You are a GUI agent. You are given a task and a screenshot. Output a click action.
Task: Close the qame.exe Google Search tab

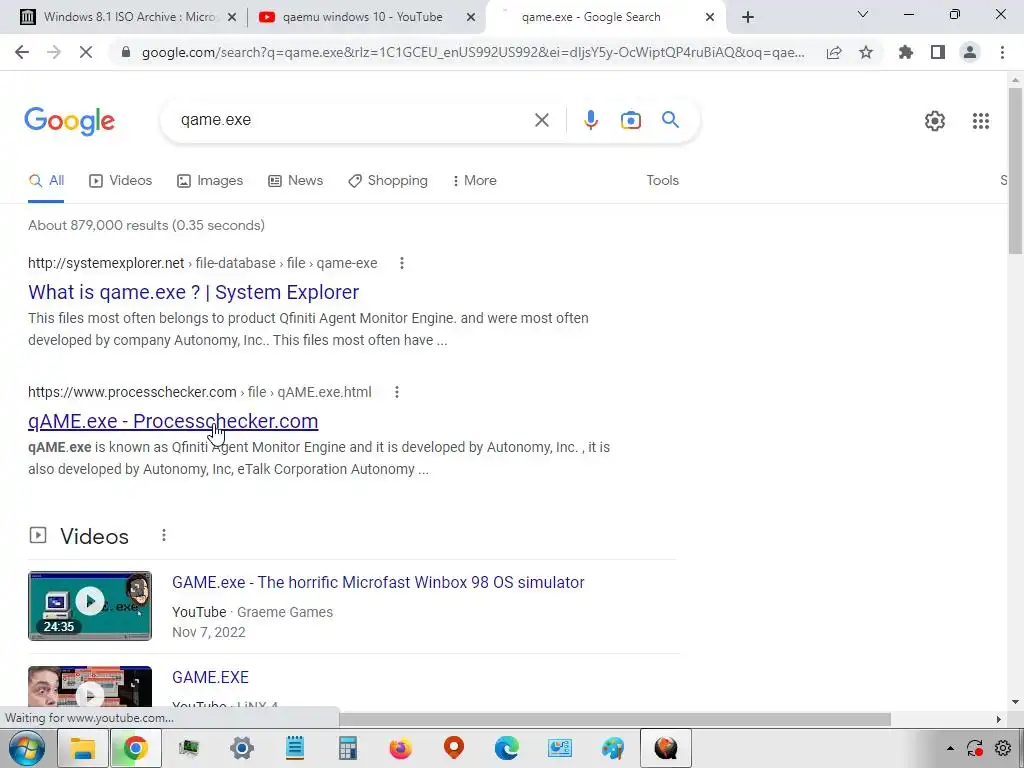coord(709,18)
